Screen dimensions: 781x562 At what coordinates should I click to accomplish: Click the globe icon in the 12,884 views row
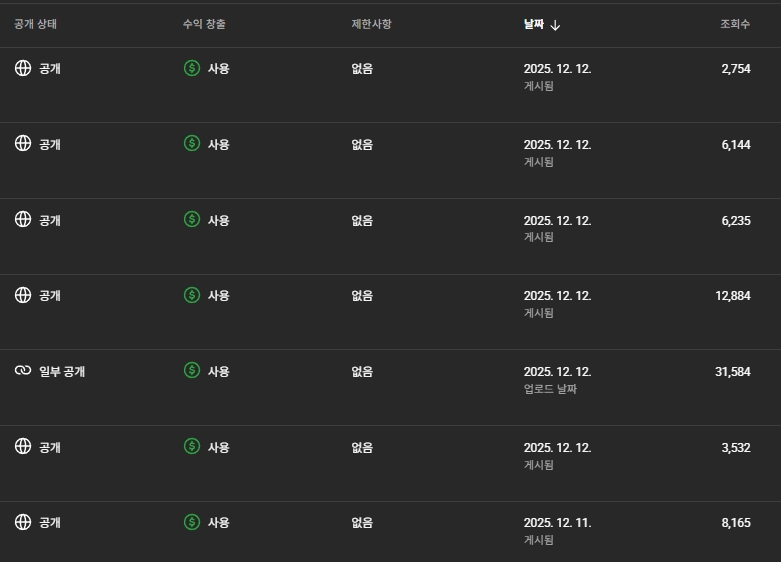23,295
